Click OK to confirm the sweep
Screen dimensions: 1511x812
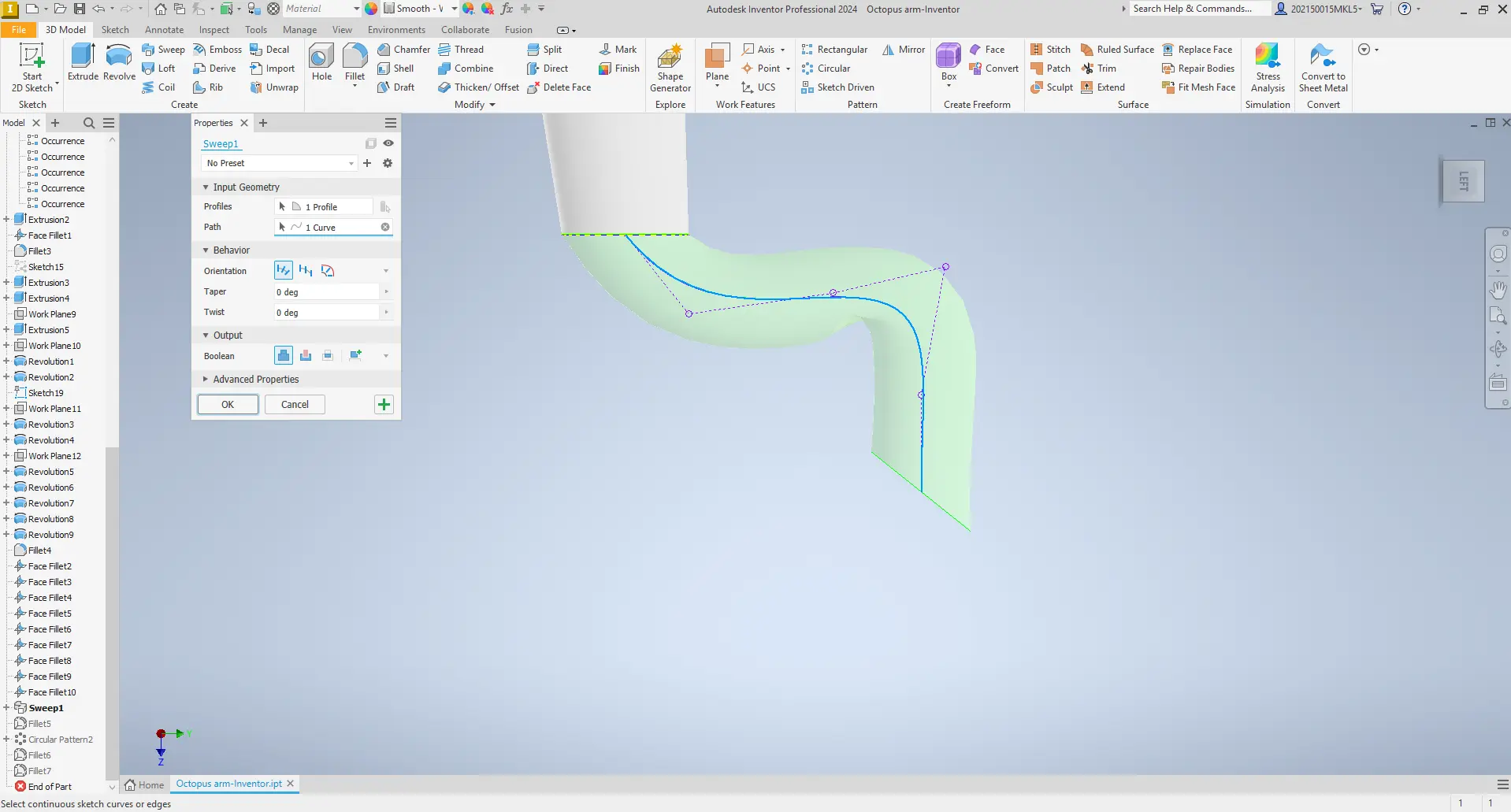point(228,404)
